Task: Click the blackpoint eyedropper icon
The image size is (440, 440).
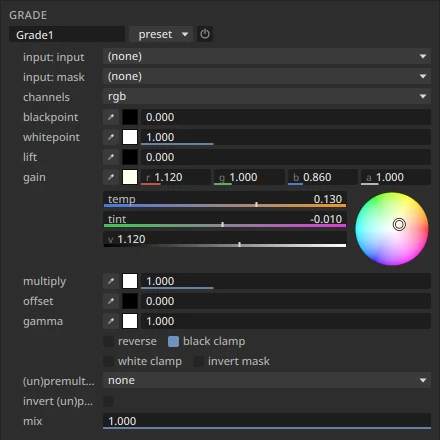Action: (x=111, y=117)
